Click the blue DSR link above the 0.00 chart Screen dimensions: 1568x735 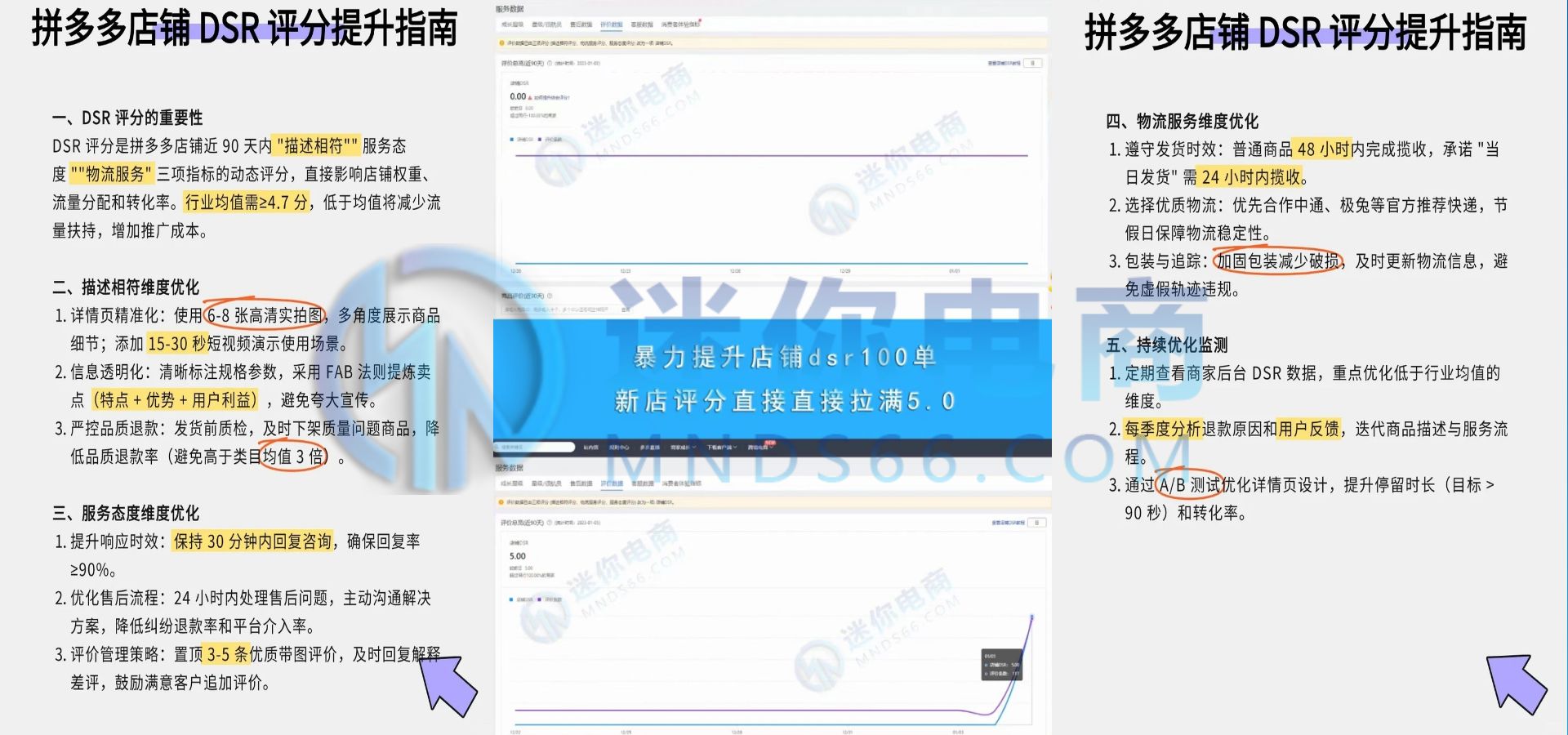1004,63
